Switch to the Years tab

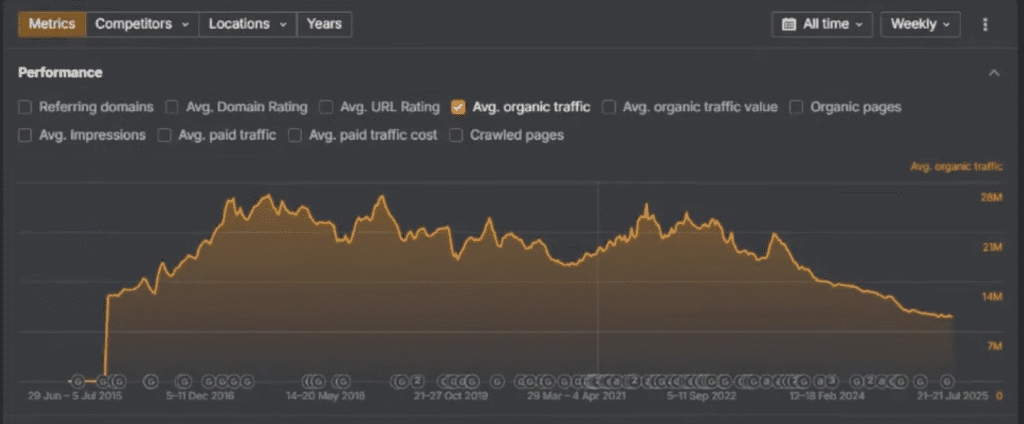324,24
